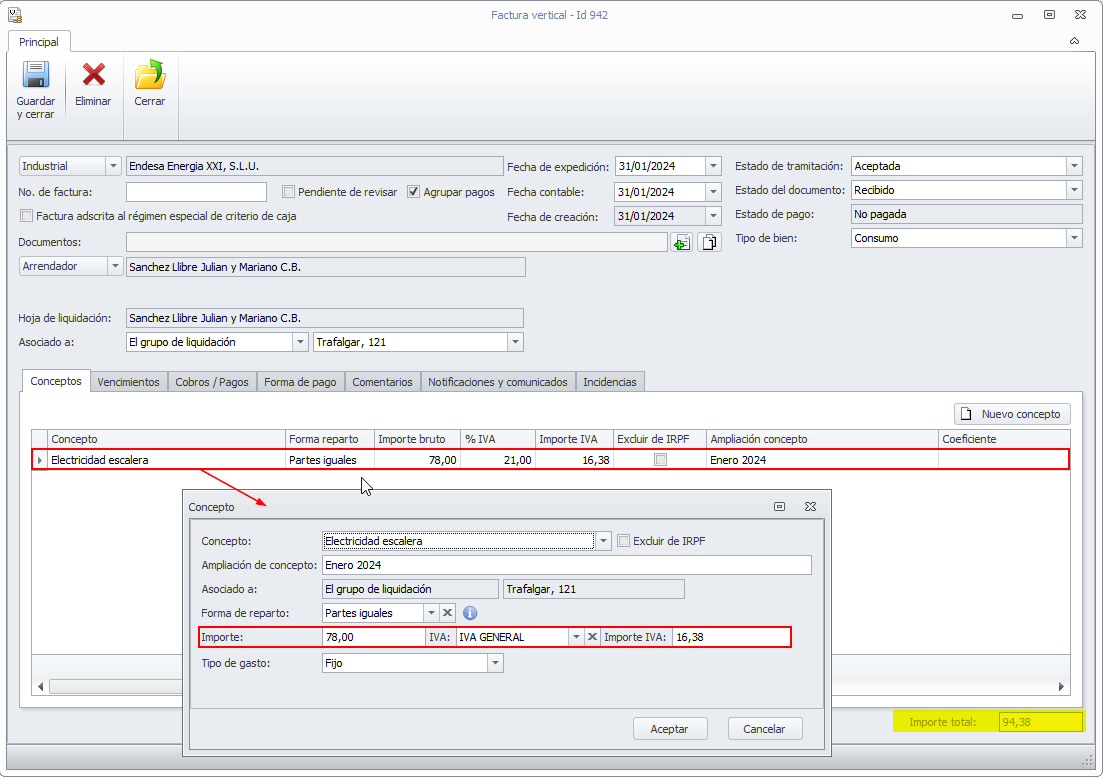1103x777 pixels.
Task: Switch to the Vencimientos tab
Action: 128,382
